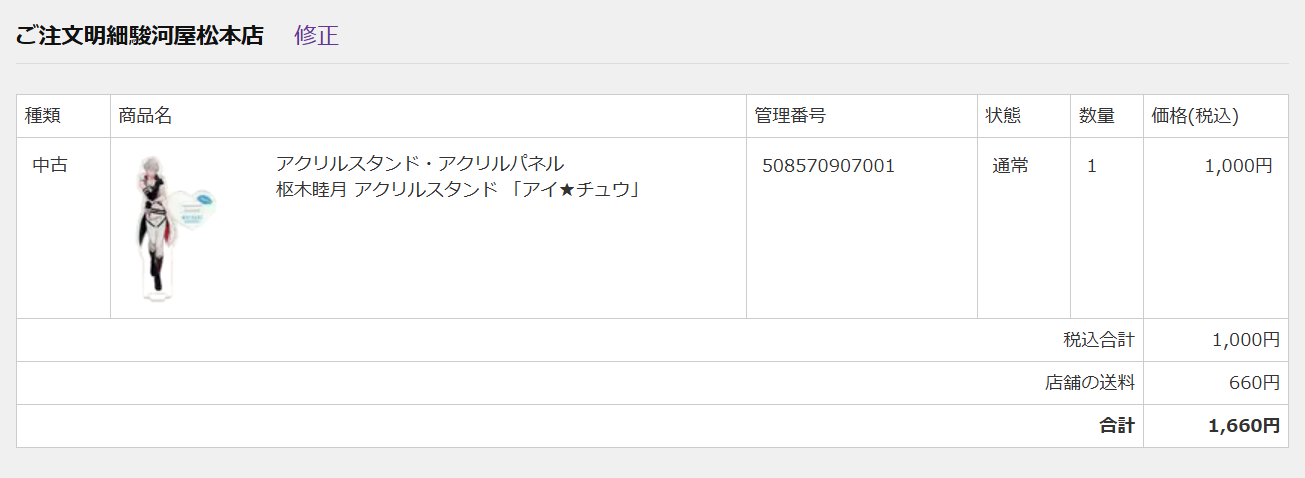Viewport: 1305px width, 478px height.
Task: Click the category text アクリルスタンド・アクリルパネル
Action: coord(420,163)
